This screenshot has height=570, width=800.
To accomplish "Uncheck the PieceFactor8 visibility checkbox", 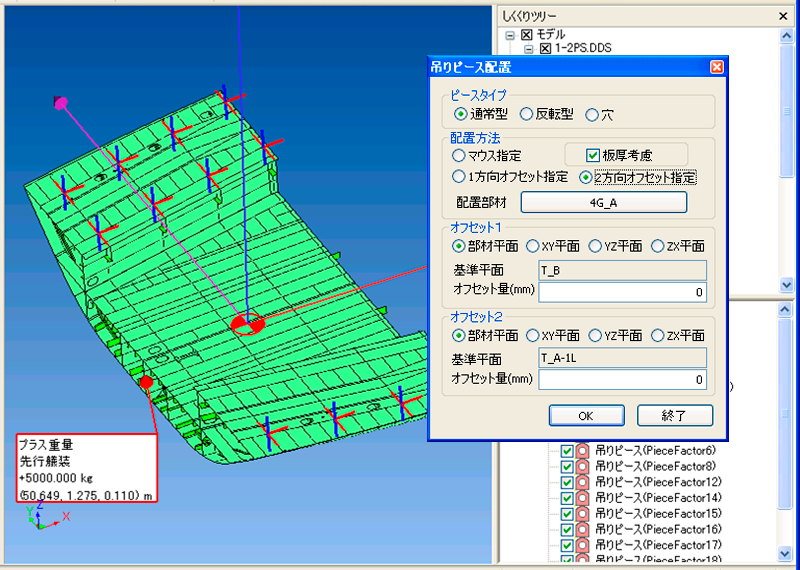I will point(567,467).
